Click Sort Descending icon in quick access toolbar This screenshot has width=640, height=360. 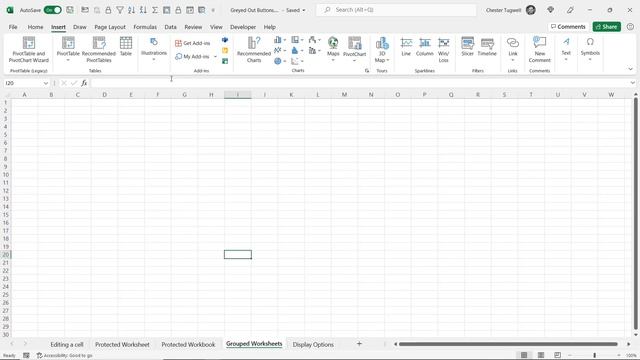pyautogui.click(x=143, y=10)
